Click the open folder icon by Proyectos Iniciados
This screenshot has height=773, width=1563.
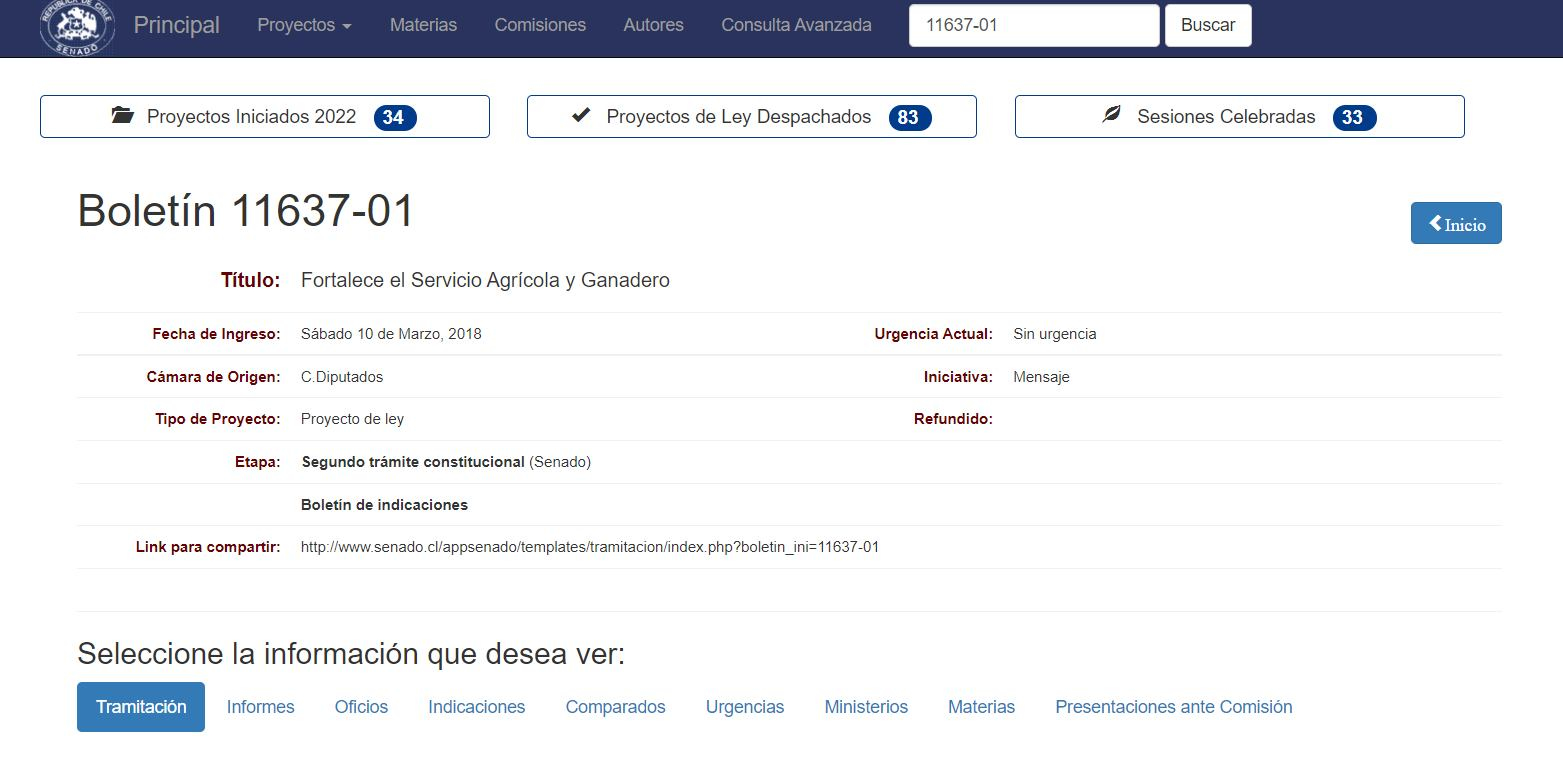point(122,116)
